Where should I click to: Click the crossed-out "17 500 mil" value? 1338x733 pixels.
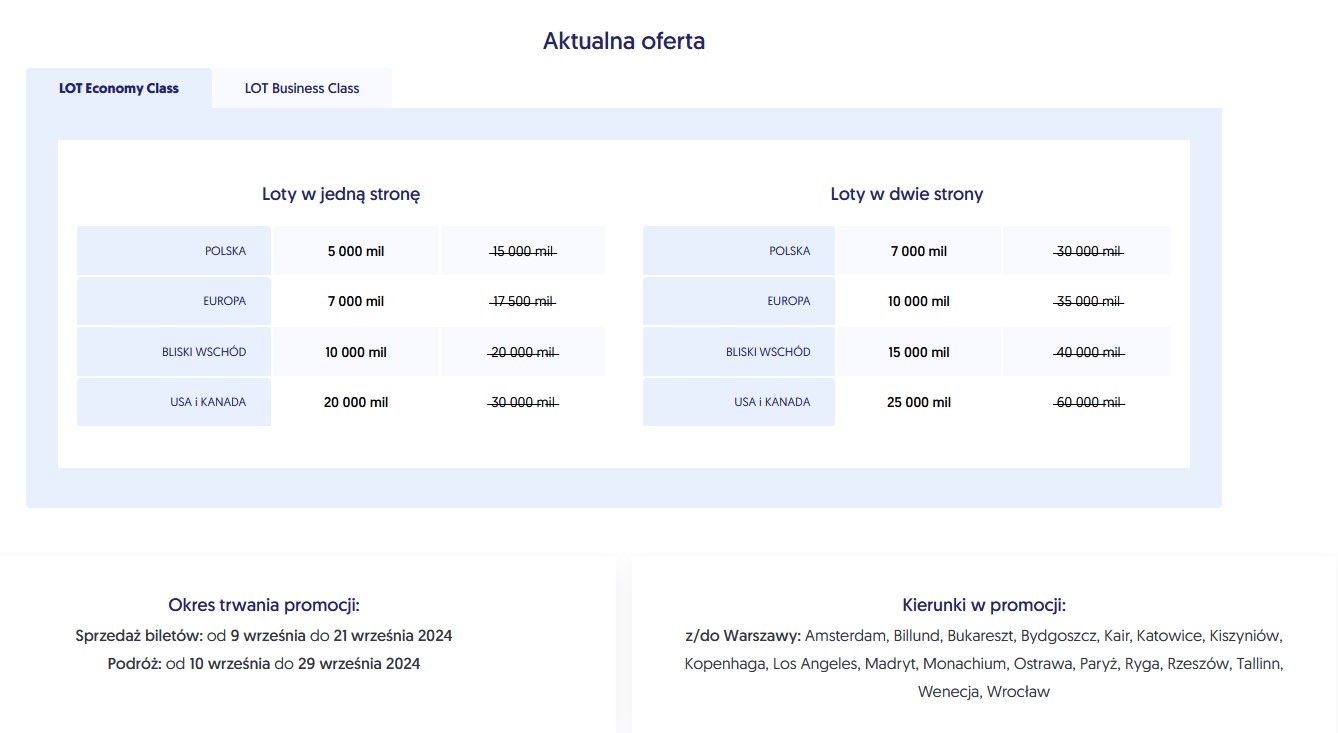pyautogui.click(x=523, y=301)
